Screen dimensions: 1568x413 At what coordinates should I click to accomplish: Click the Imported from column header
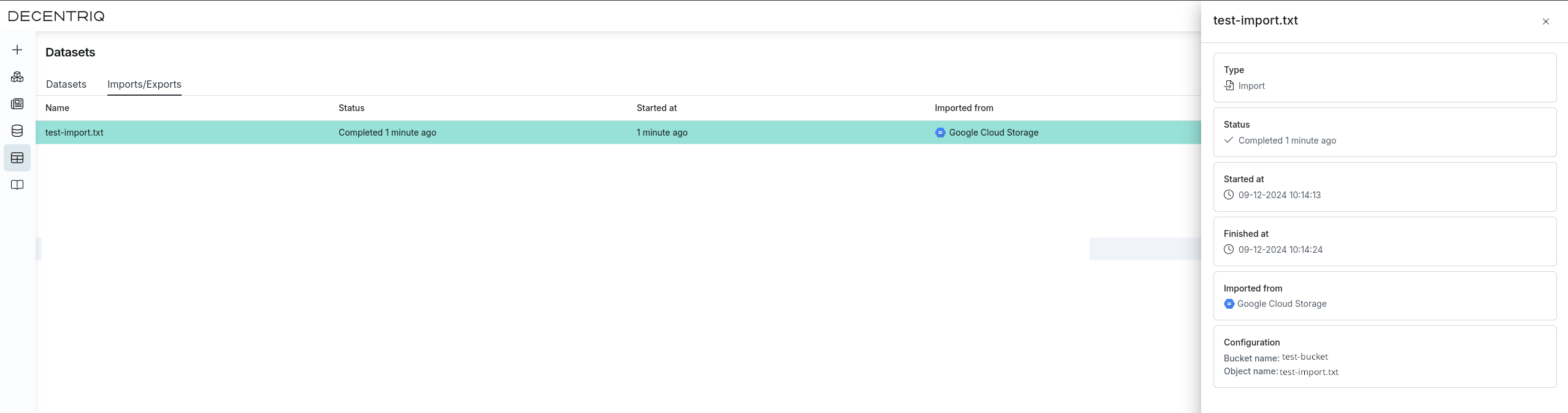click(x=964, y=108)
